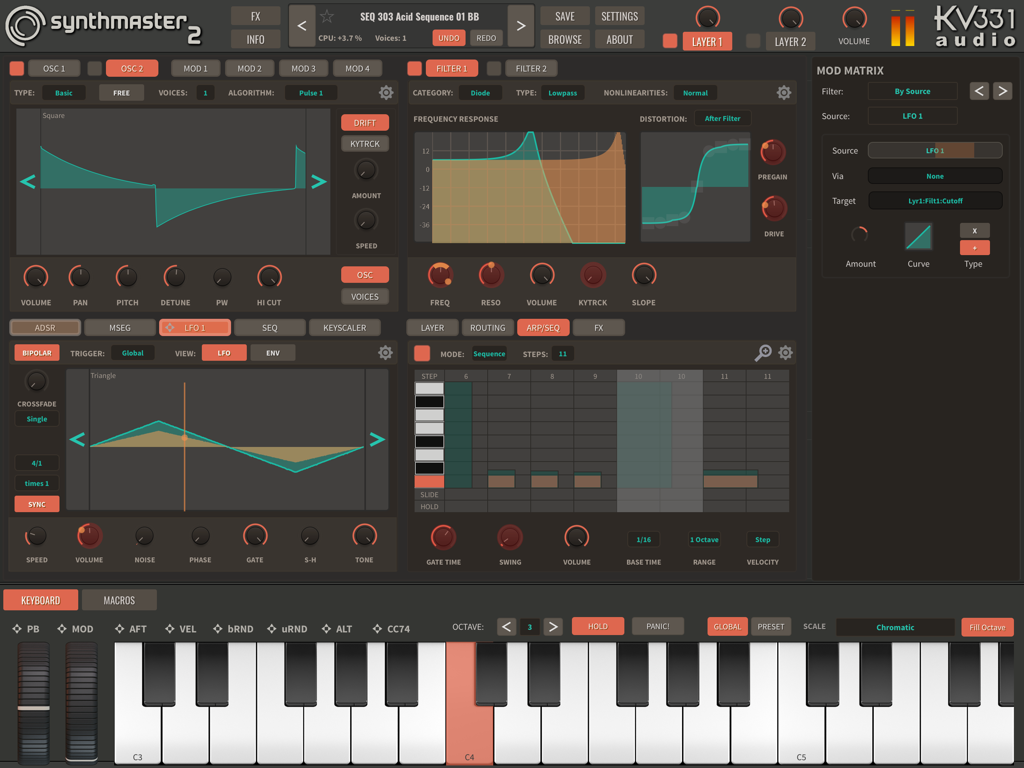This screenshot has height=768, width=1024.
Task: Open the MACROS tab
Action: pyautogui.click(x=119, y=600)
